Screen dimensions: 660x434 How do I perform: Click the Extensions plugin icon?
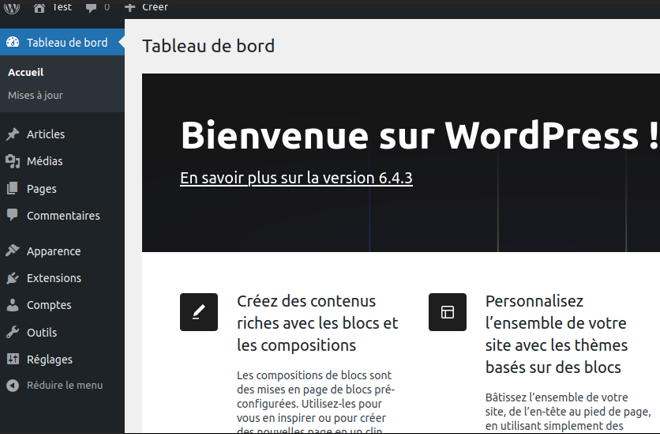coord(12,278)
